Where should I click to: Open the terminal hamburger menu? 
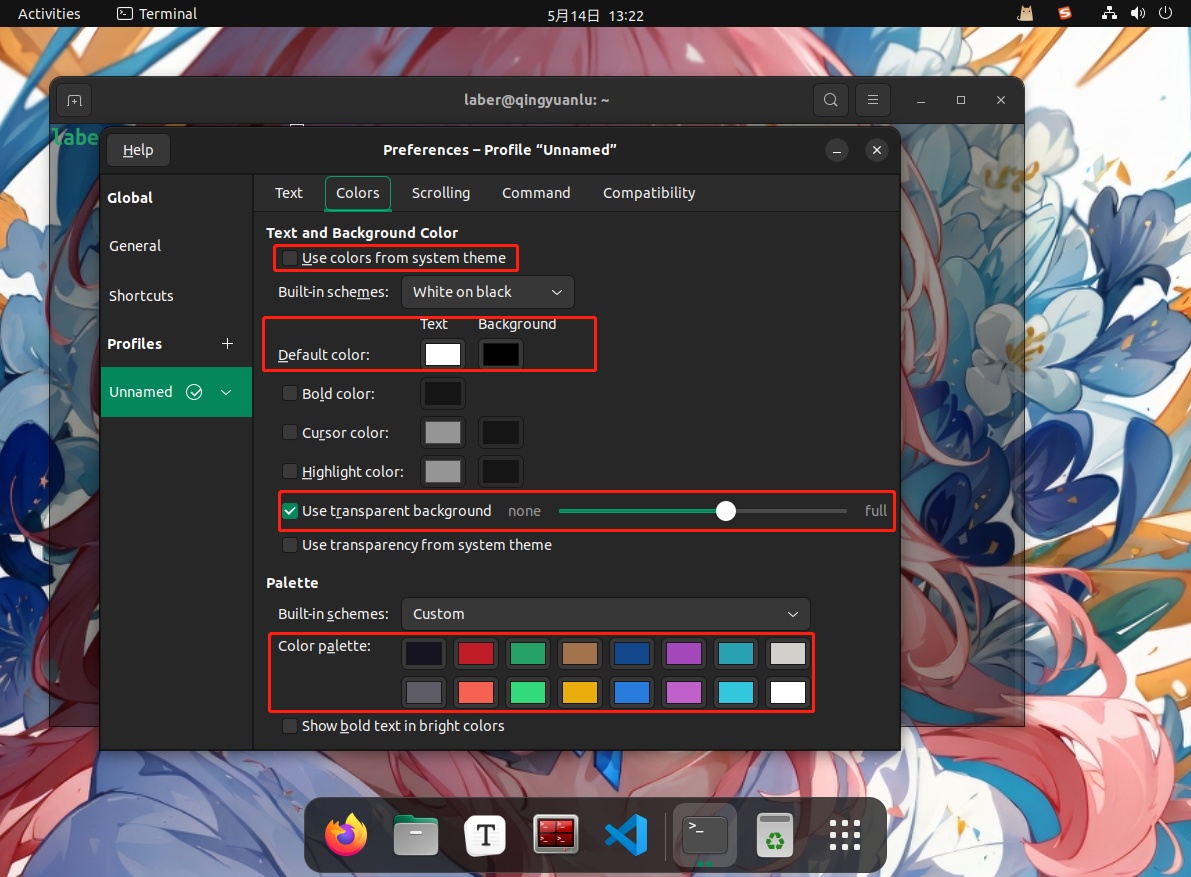(x=873, y=100)
